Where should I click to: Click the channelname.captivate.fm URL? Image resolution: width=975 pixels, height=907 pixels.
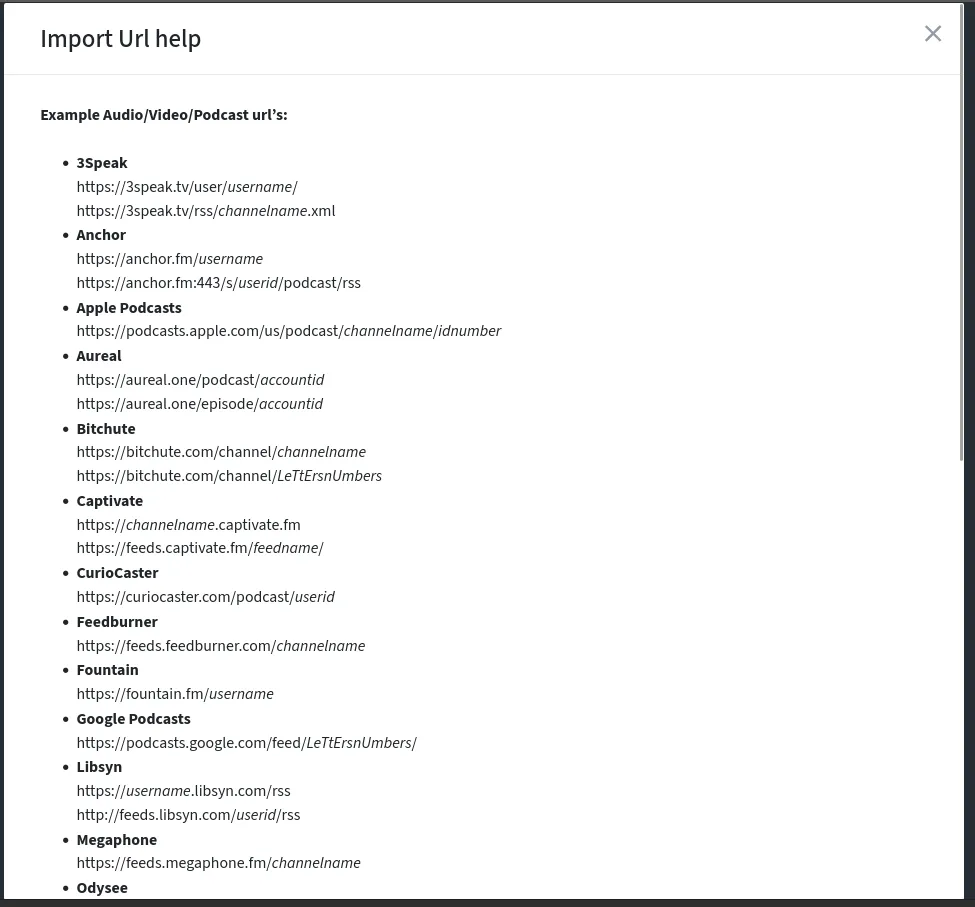(x=188, y=525)
